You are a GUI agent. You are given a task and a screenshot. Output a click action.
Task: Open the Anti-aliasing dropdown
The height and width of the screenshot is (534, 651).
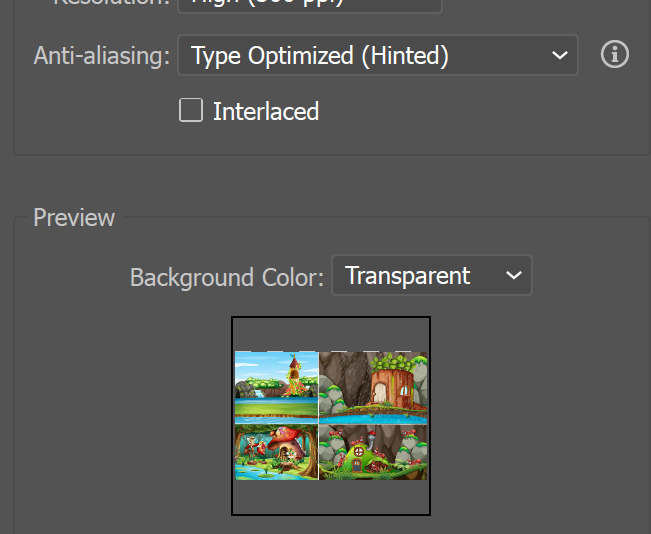point(377,56)
